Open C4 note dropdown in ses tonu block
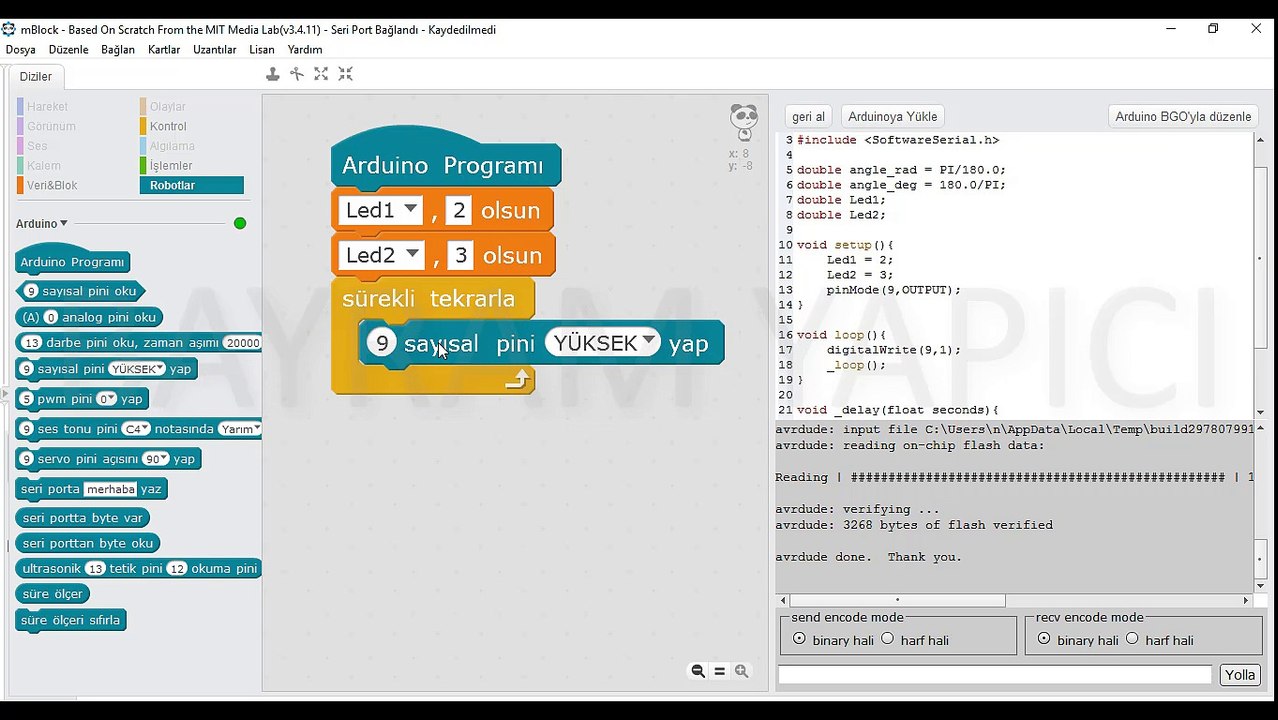The height and width of the screenshot is (720, 1278). [x=144, y=428]
